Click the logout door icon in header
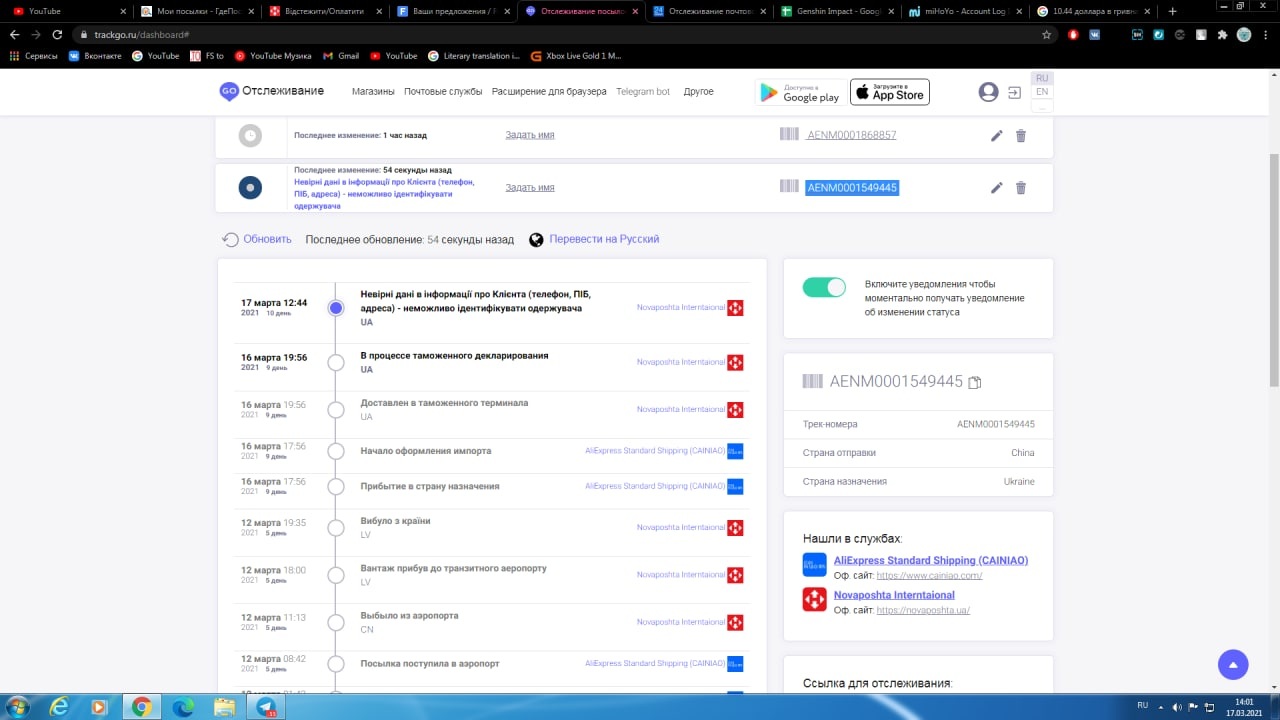 coord(1014,92)
